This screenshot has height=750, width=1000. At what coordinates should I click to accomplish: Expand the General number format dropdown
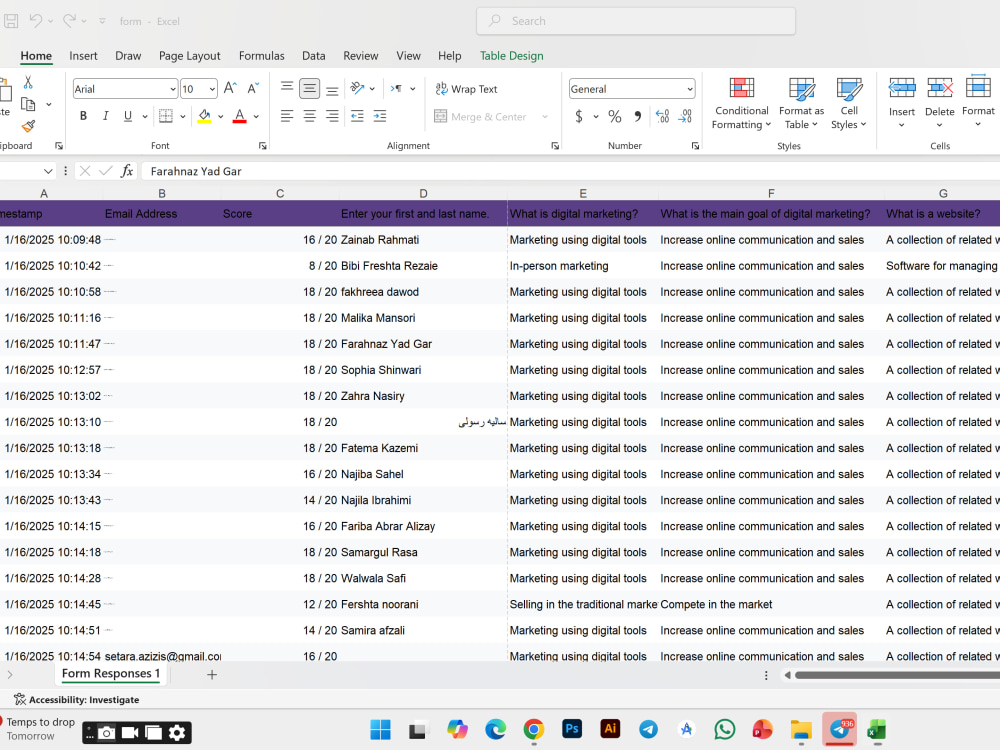[689, 89]
